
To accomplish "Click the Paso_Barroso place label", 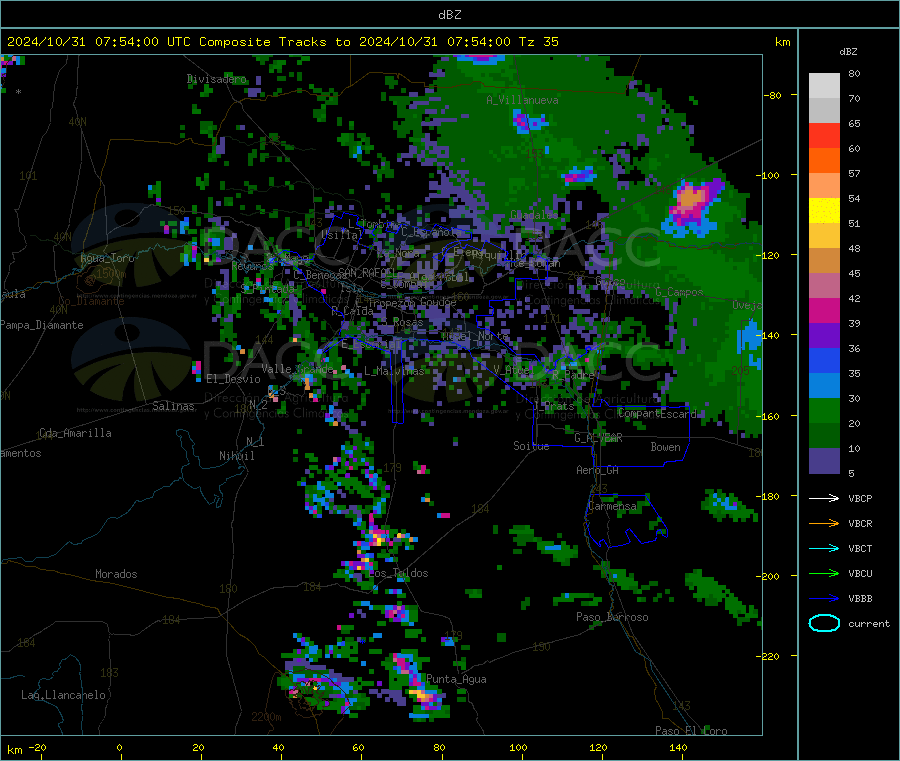I will pyautogui.click(x=612, y=617).
